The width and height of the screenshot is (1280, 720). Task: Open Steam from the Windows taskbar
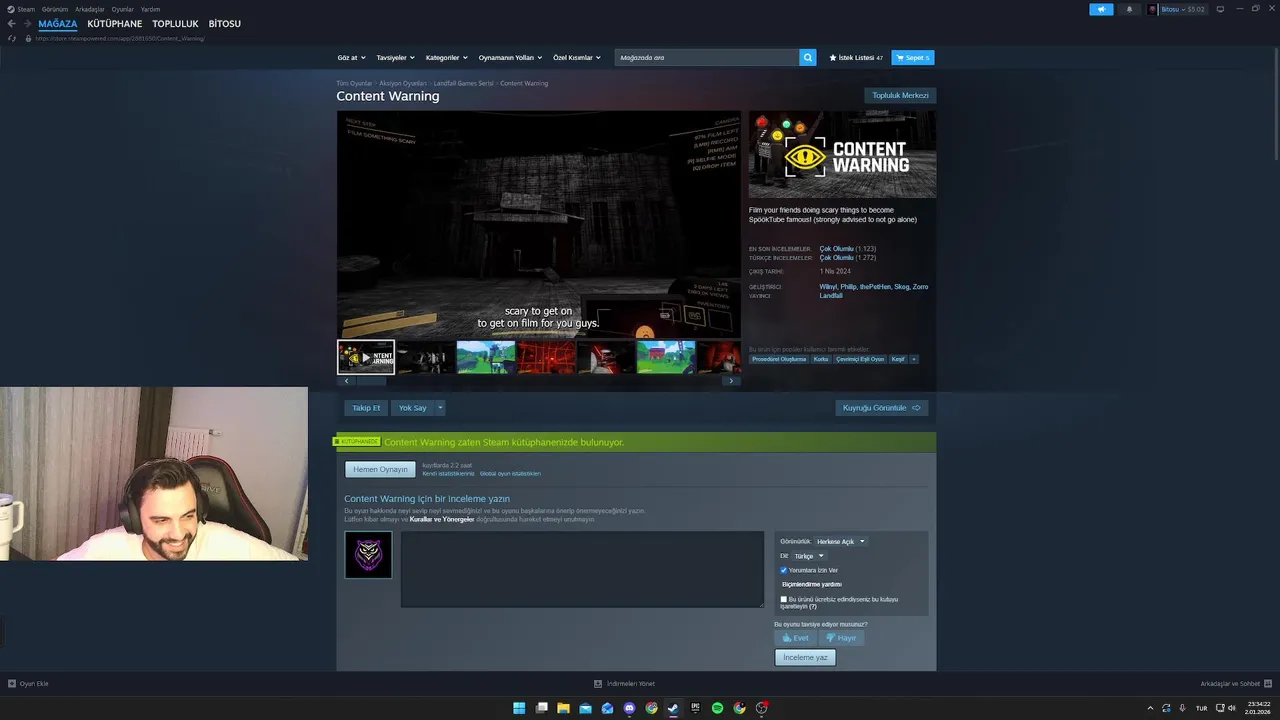[x=673, y=708]
